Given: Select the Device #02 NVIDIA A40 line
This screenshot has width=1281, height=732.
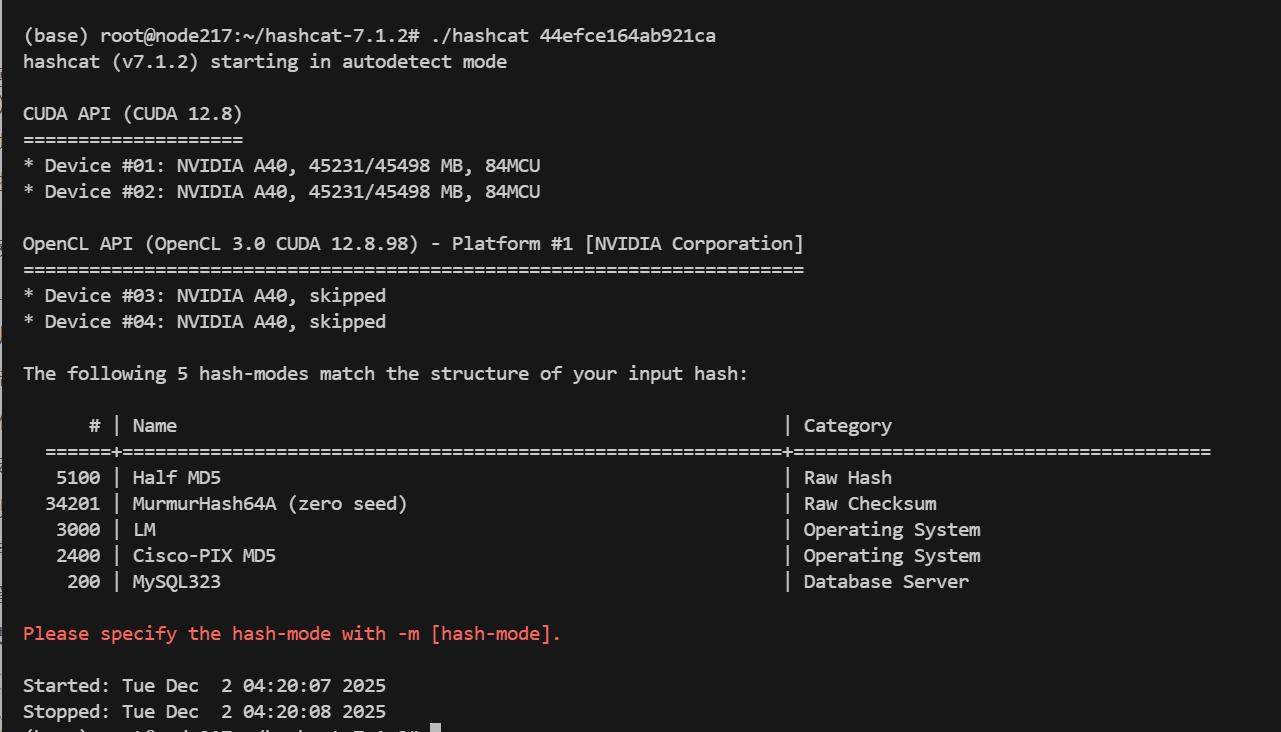Looking at the screenshot, I should click(281, 192).
